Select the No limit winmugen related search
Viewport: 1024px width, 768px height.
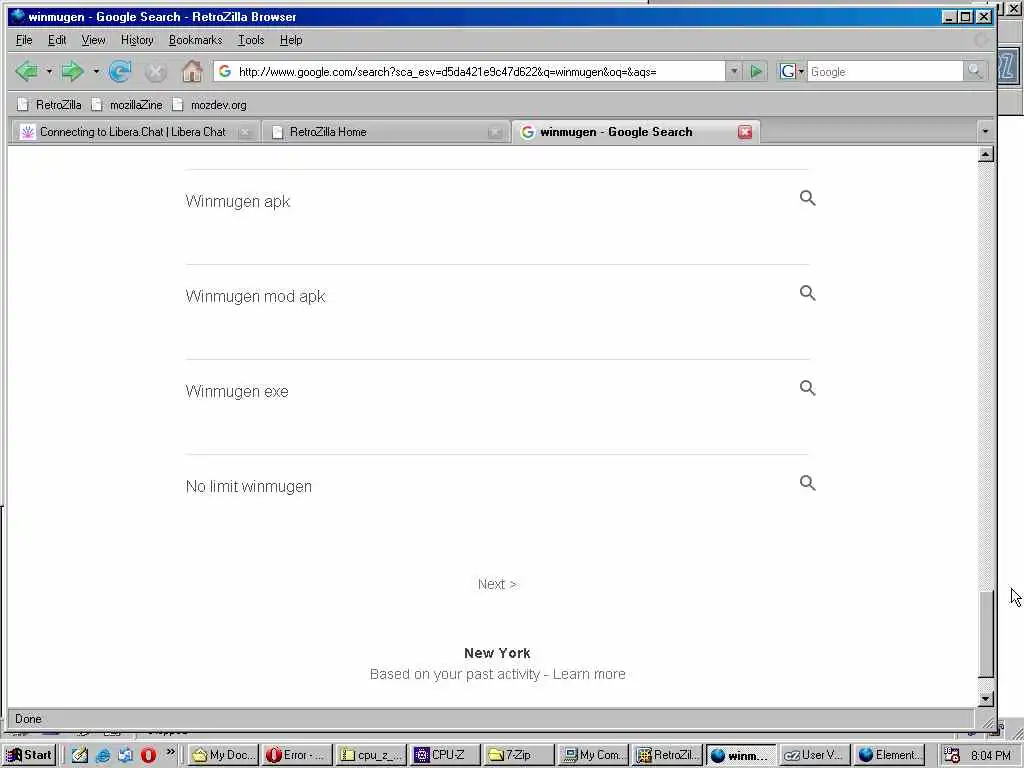click(249, 487)
